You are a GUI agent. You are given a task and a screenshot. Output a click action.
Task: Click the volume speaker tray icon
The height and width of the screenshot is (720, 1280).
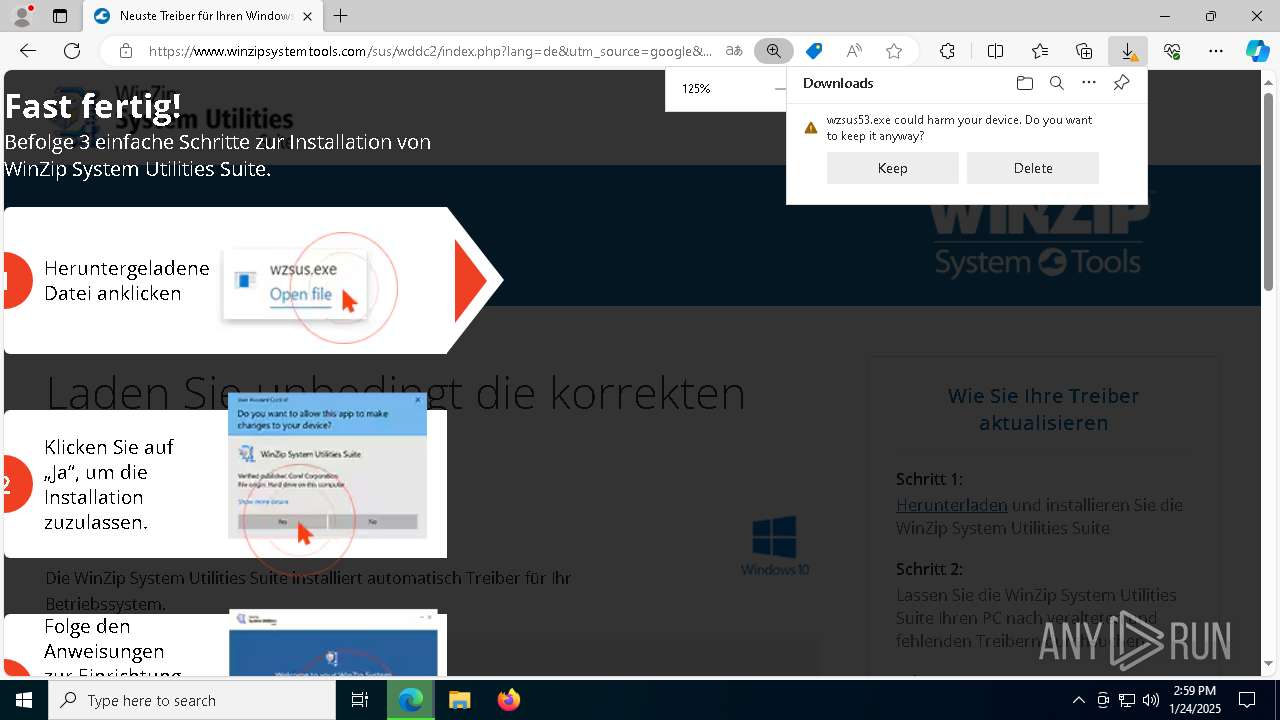[1150, 700]
